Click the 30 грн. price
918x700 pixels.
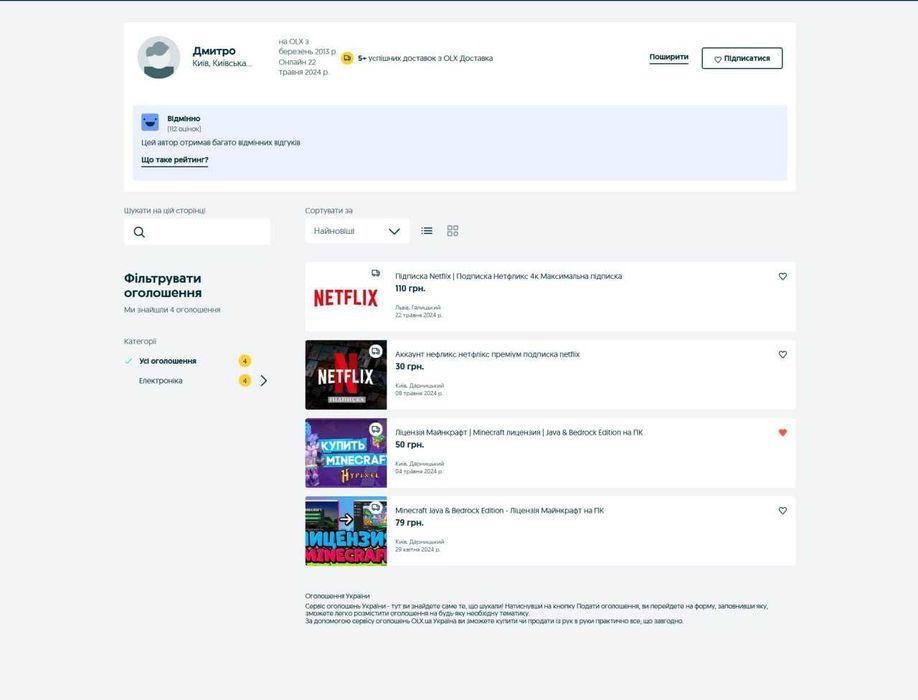pyautogui.click(x=409, y=366)
